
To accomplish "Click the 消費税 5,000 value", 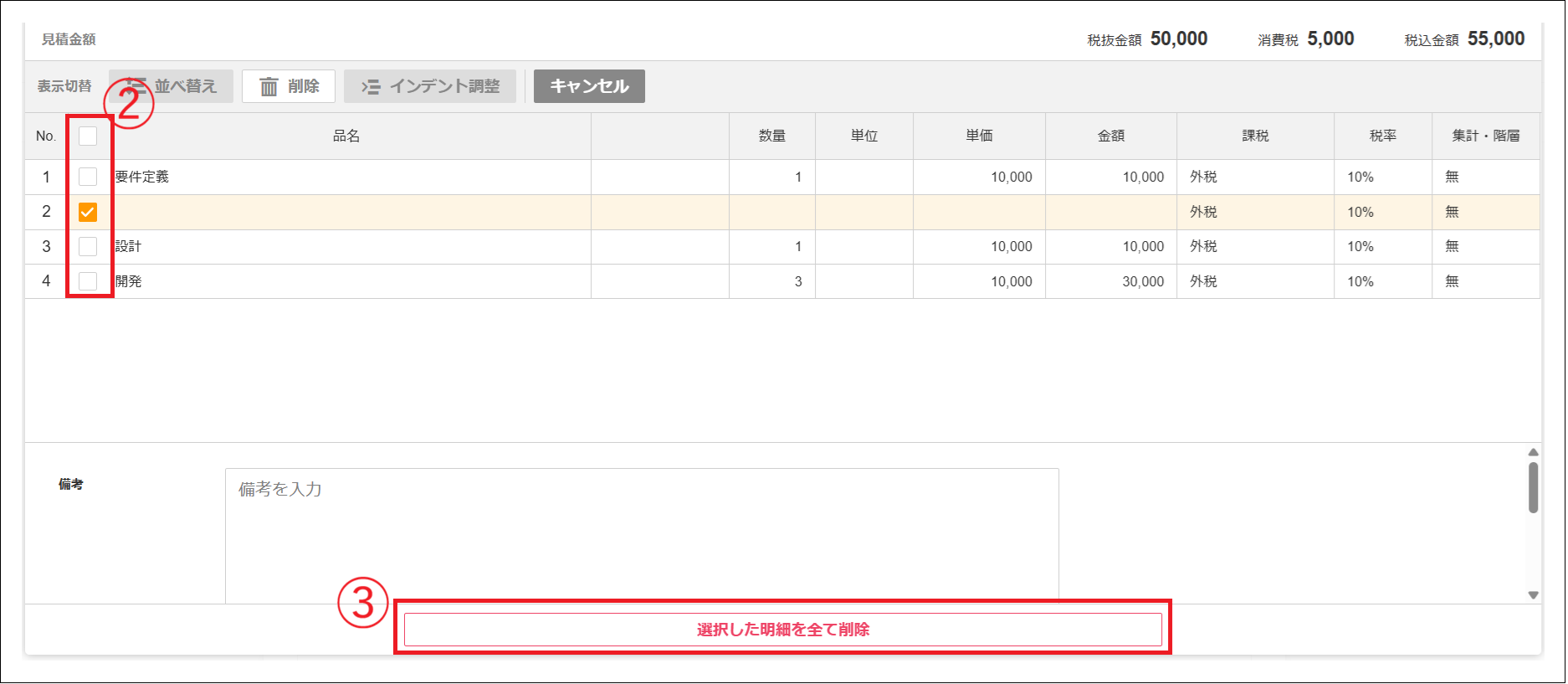I will [x=1330, y=39].
